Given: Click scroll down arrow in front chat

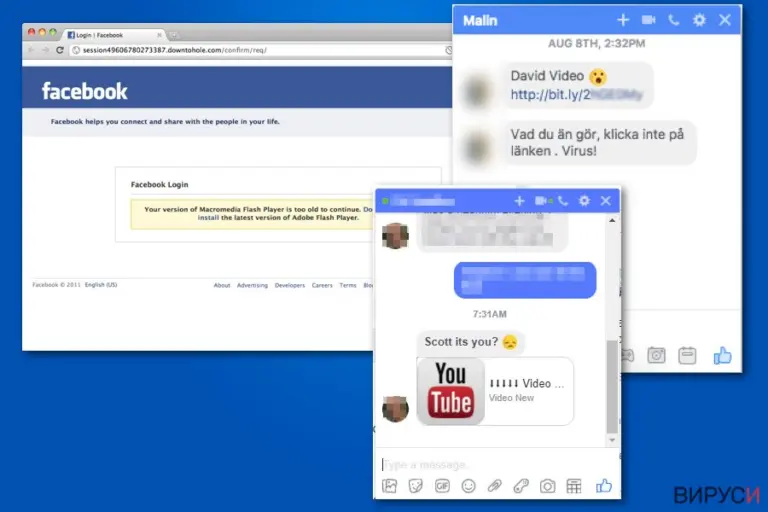Looking at the screenshot, I should [612, 440].
